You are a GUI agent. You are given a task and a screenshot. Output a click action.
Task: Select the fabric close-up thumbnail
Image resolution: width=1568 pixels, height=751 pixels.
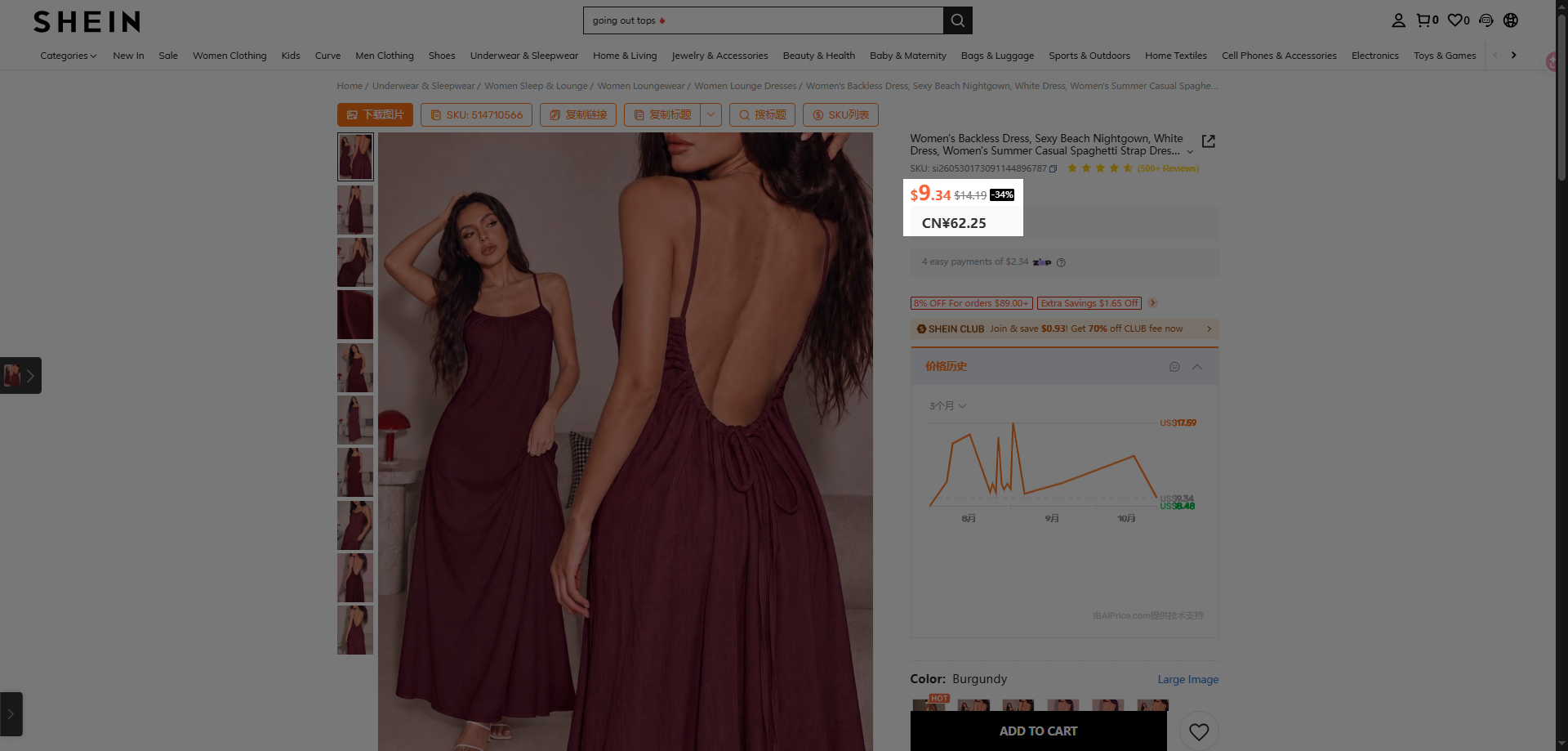[355, 315]
